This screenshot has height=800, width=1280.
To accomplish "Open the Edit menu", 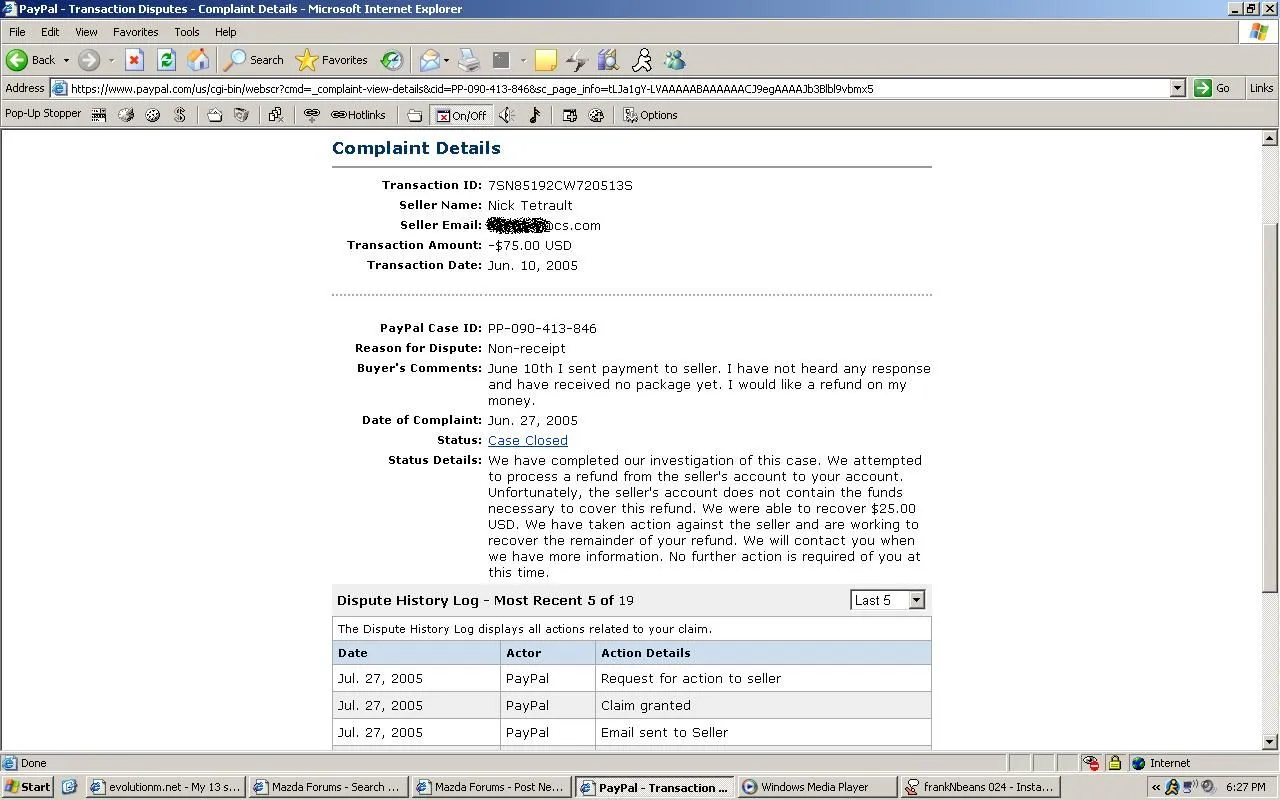I will [50, 32].
